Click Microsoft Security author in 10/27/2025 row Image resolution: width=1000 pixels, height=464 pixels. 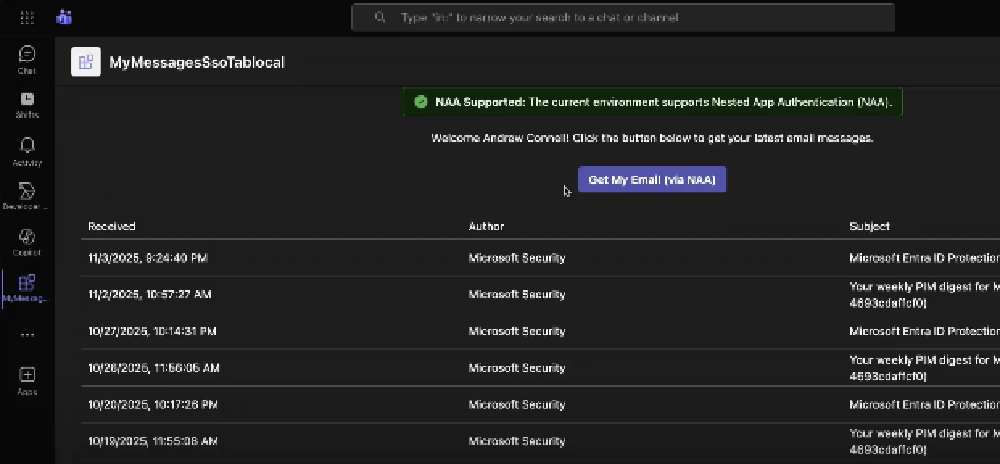[517, 331]
